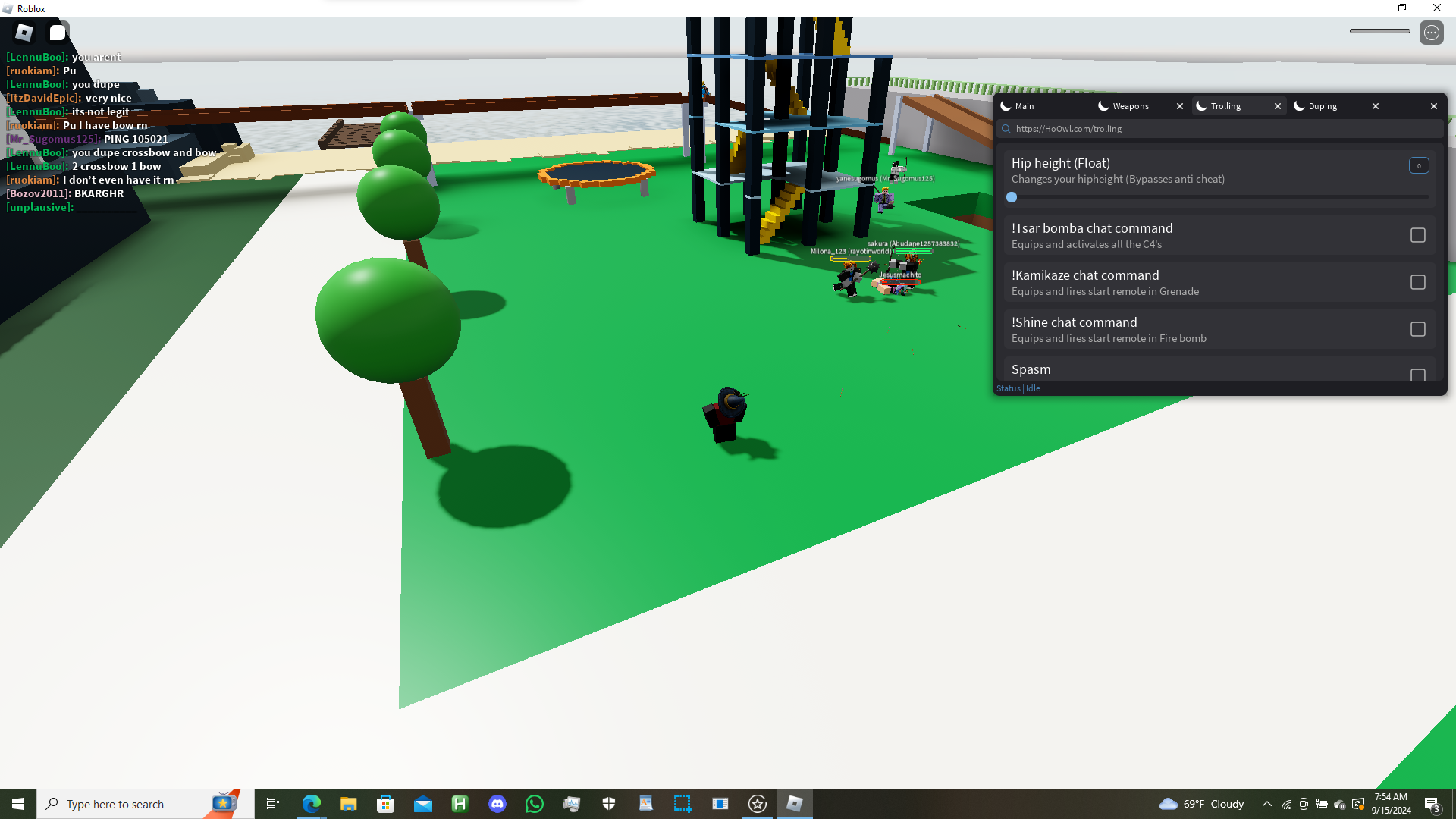Open the Snipping tool icon in taskbar

(682, 804)
